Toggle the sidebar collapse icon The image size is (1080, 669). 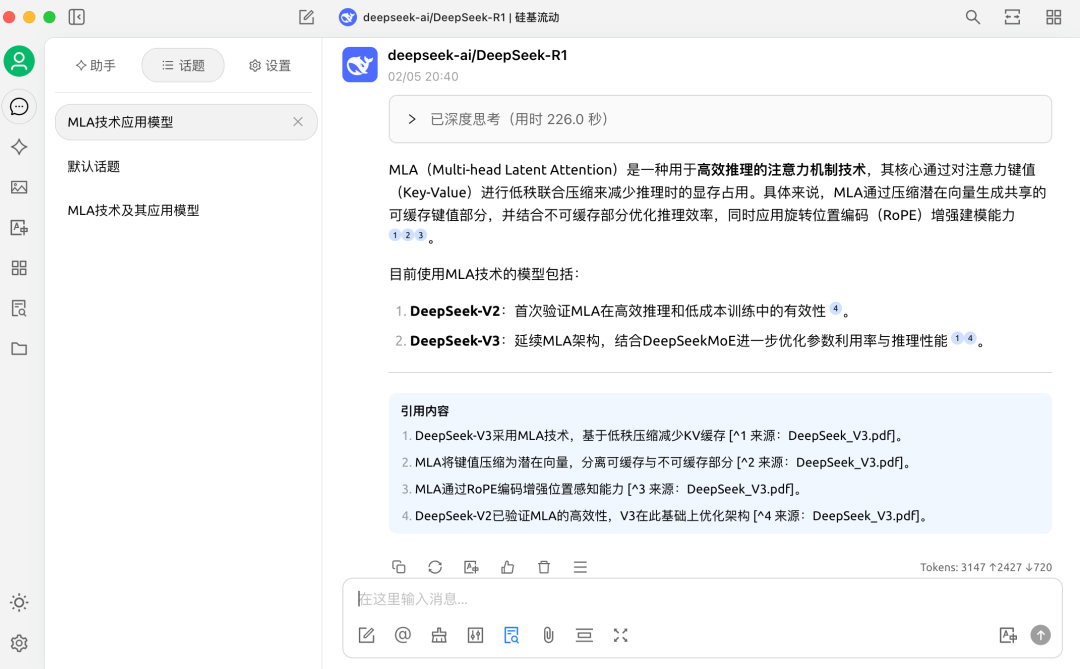coord(76,17)
